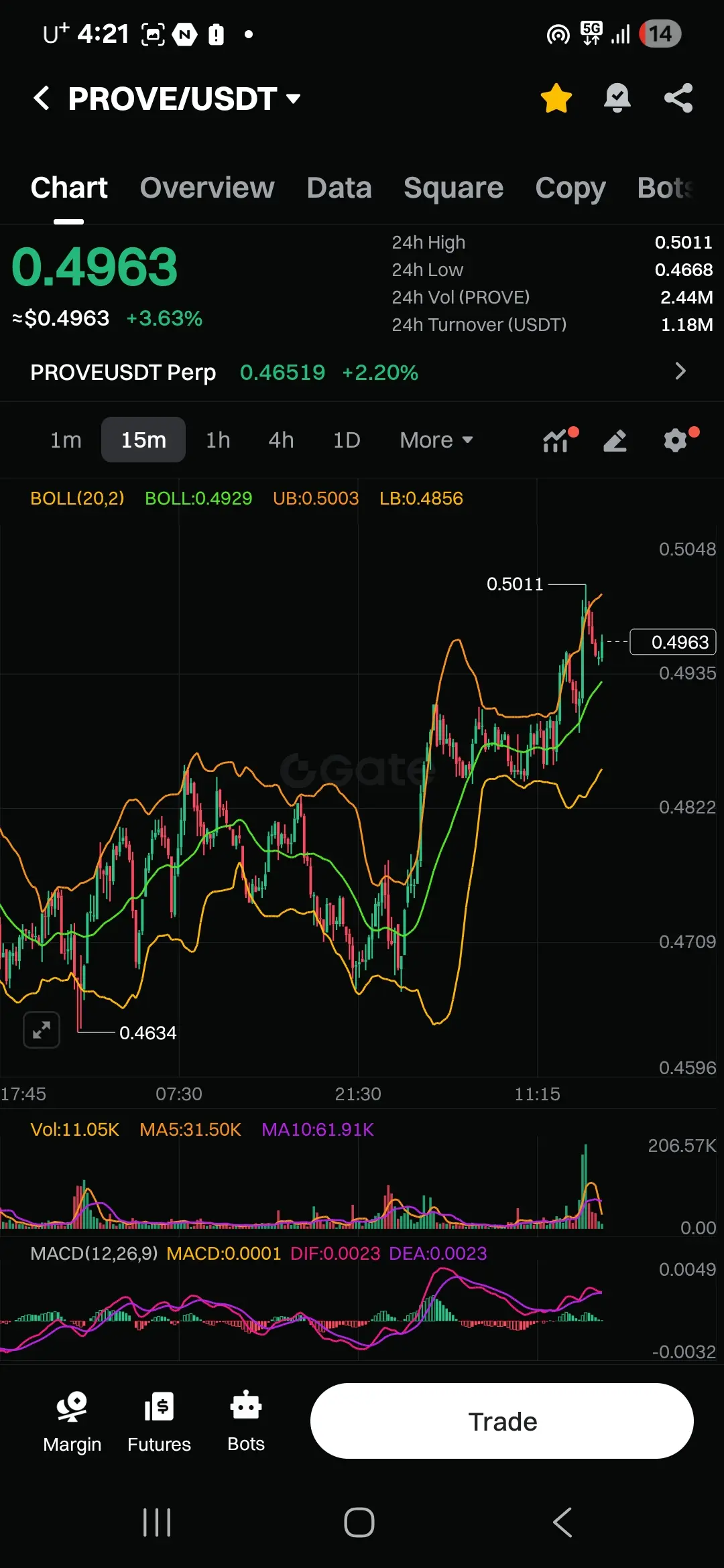Open Android recent apps

[157, 1522]
